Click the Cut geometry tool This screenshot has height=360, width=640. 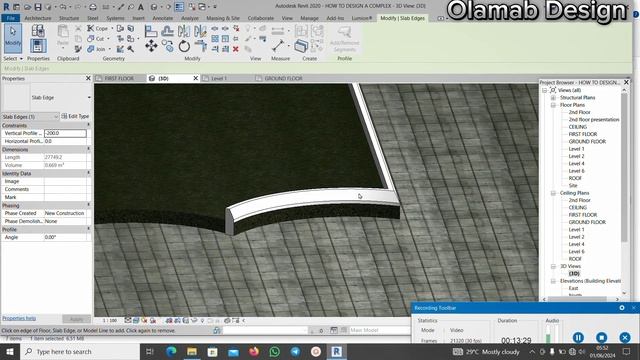click(x=96, y=38)
